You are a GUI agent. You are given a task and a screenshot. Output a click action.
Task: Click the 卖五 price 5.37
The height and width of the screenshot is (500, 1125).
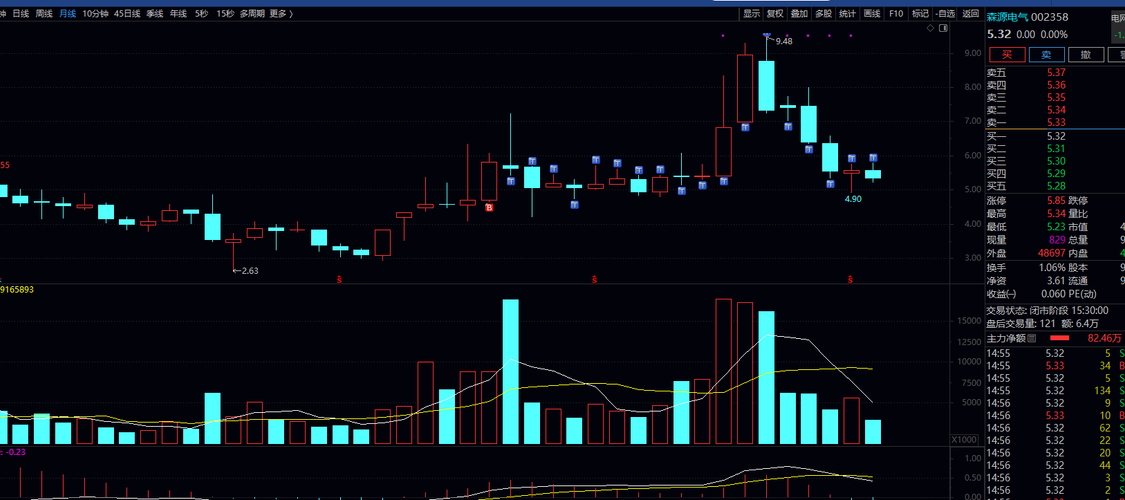(x=1056, y=72)
